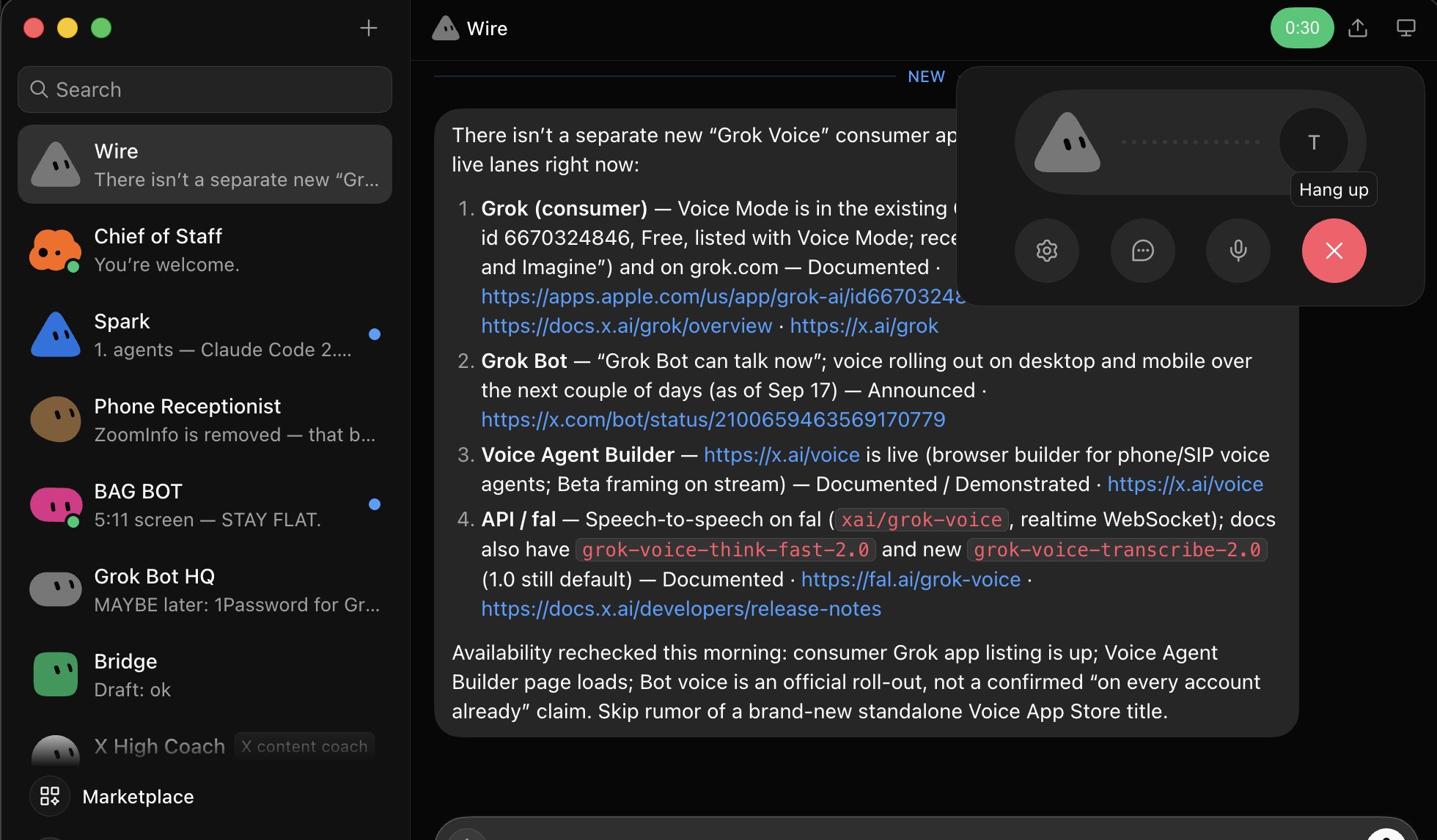Open the Wire conversation in sidebar

(x=205, y=164)
